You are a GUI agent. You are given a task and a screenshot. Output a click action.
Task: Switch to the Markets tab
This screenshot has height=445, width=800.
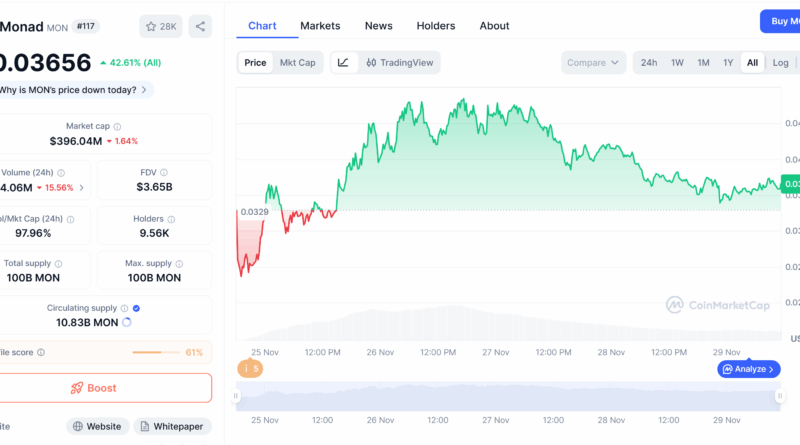point(320,26)
